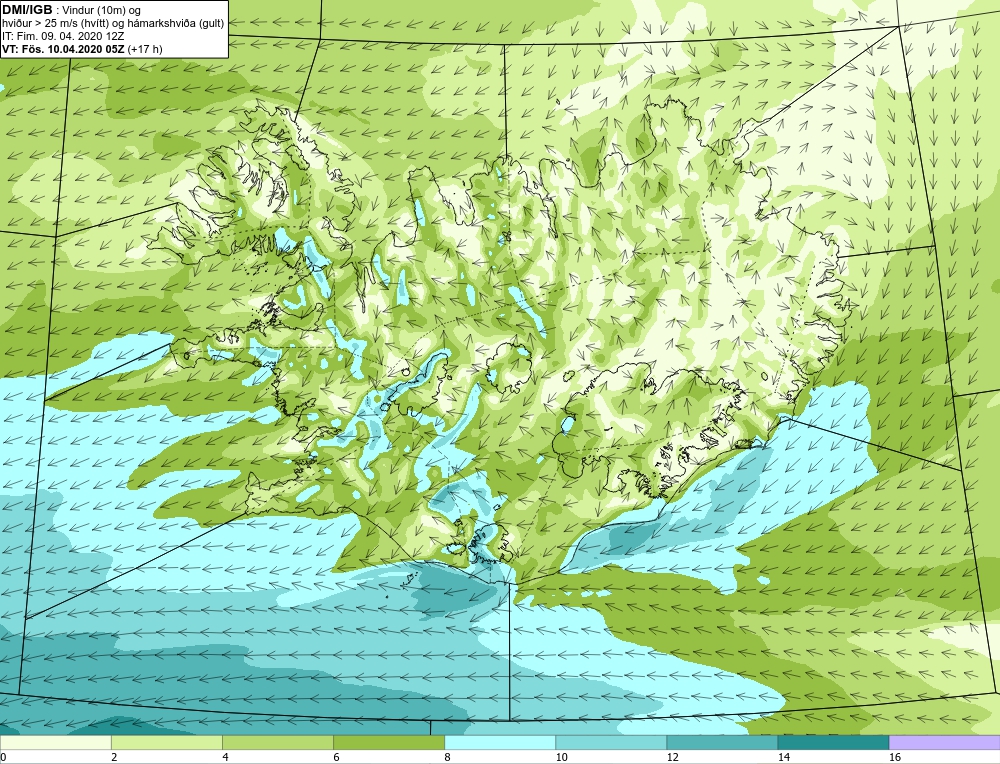Click the 'hviður > 25 m/s (hvítt)' line
Screen dimensions: 1000x764
click(x=55, y=23)
